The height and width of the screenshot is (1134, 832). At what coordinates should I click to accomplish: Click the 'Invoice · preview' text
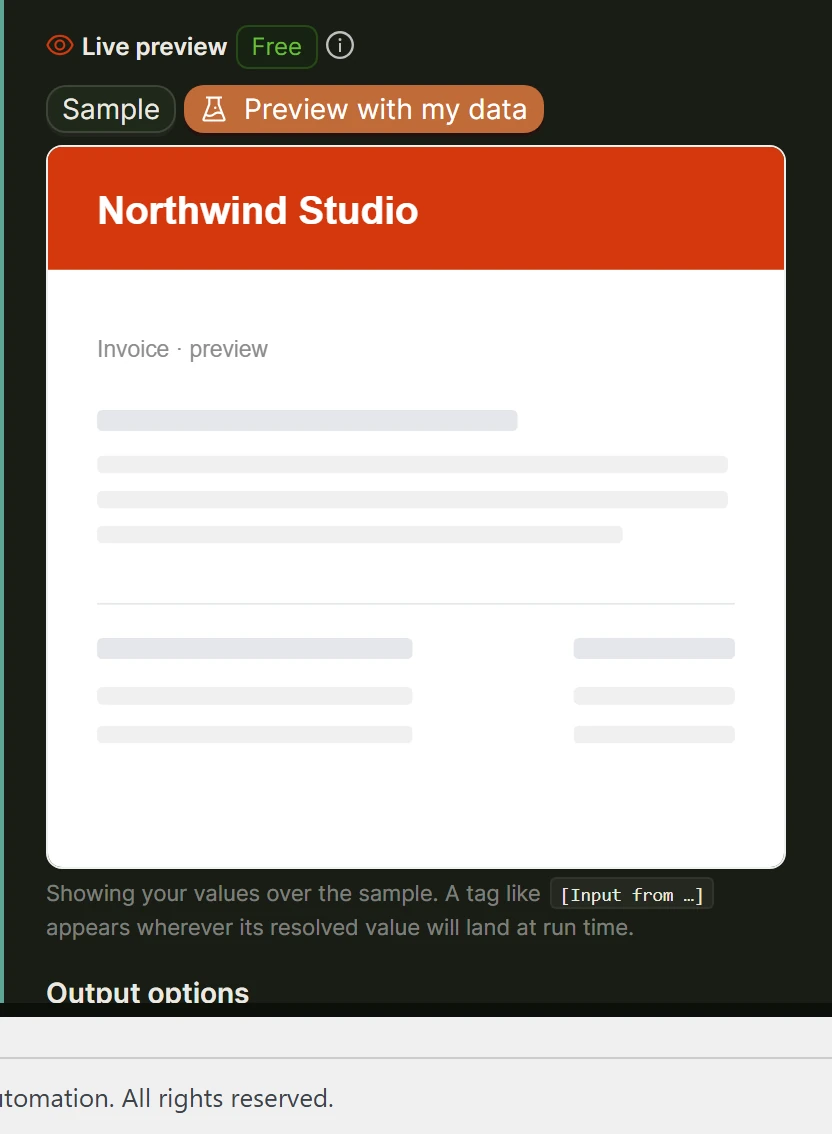182,349
